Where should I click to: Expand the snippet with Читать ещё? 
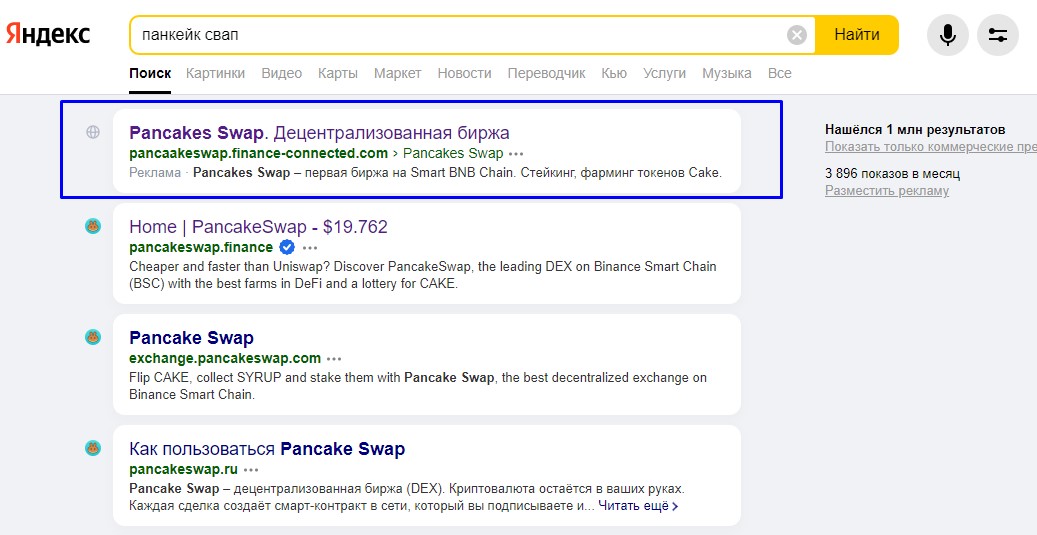point(639,506)
